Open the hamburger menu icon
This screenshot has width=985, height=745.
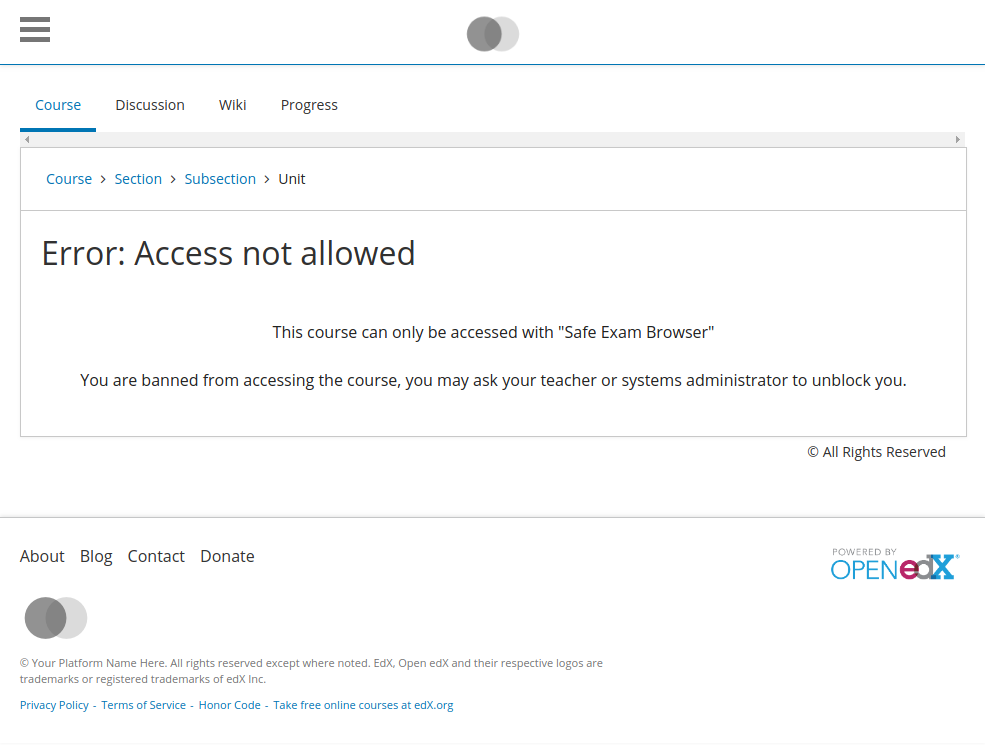coord(35,30)
